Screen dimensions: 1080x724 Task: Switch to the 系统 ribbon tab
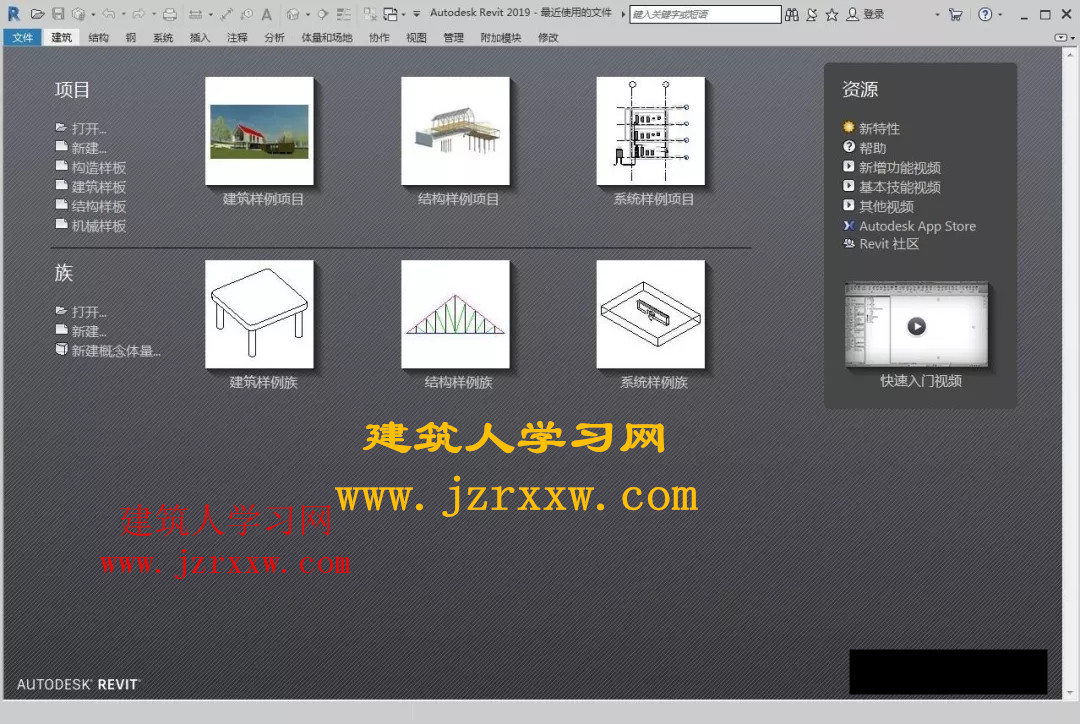[x=163, y=38]
